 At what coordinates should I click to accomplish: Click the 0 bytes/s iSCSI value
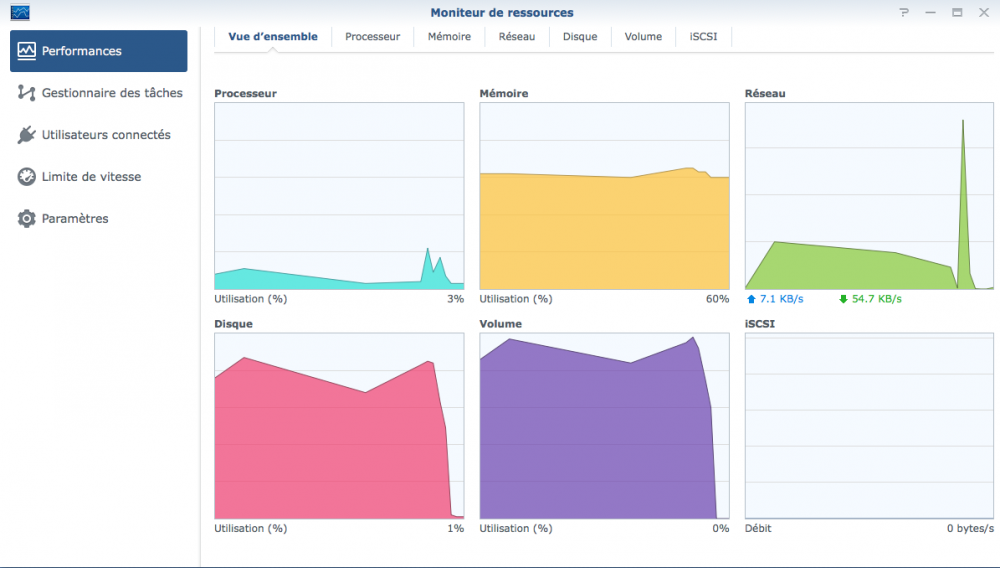pyautogui.click(x=970, y=528)
